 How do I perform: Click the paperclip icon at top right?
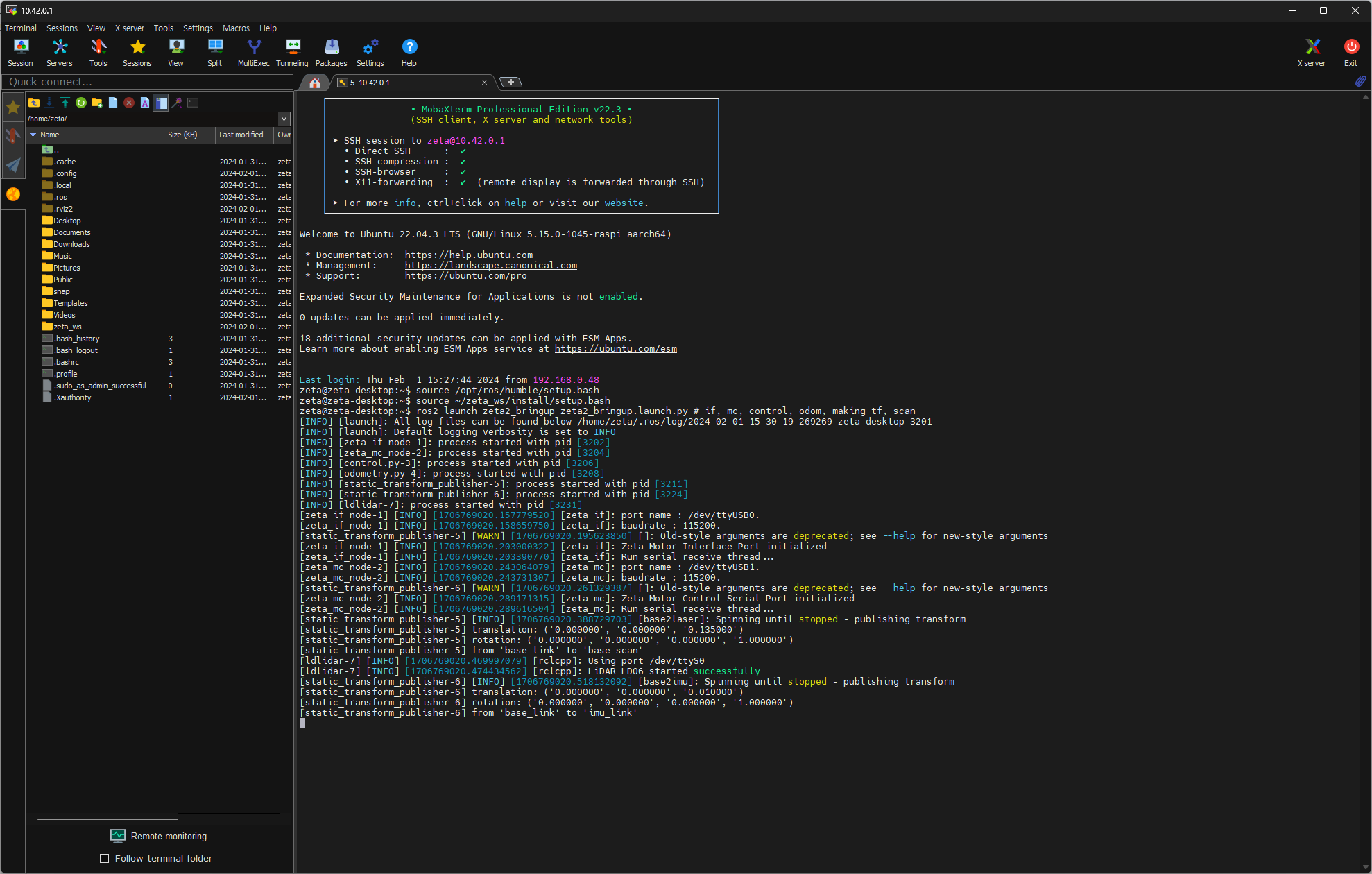[x=1360, y=81]
